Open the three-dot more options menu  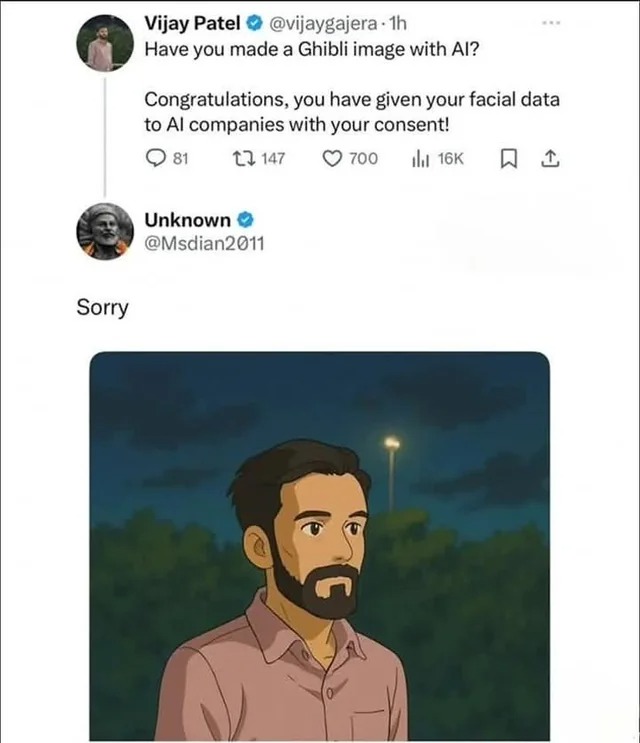tap(548, 22)
